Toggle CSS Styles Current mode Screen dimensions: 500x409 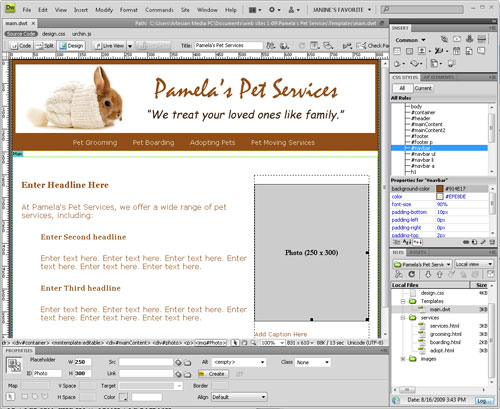pos(423,88)
